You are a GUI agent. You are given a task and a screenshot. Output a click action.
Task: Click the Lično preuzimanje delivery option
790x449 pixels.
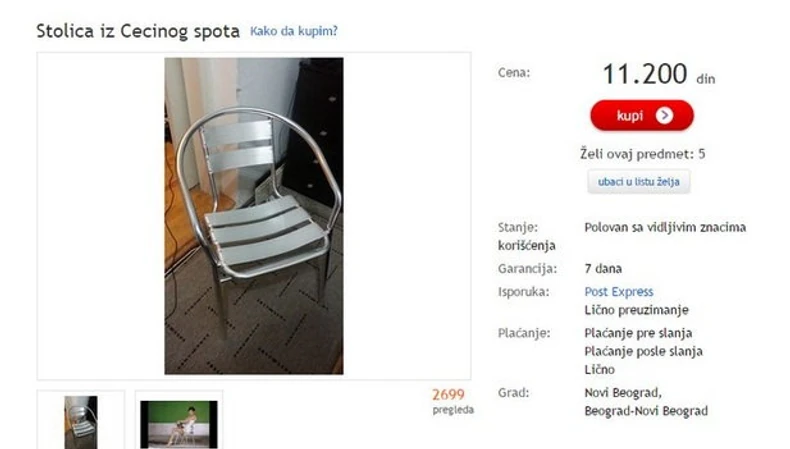coord(636,310)
